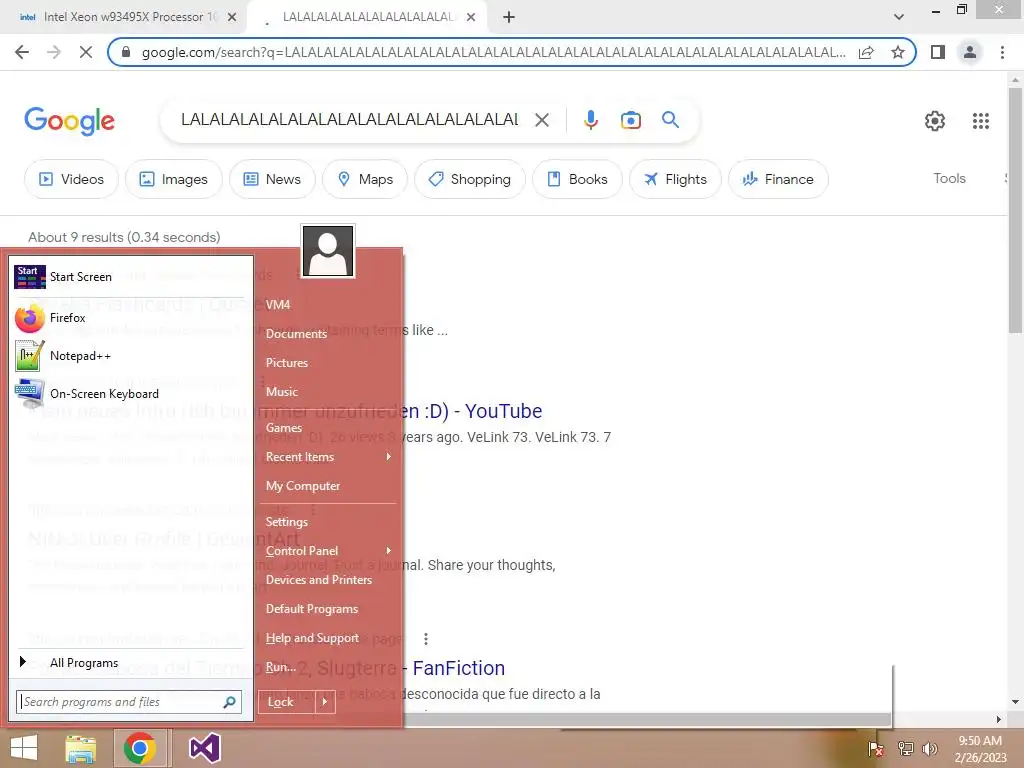Viewport: 1024px width, 768px height.
Task: Launch Visual Studio from the taskbar
Action: point(204,748)
